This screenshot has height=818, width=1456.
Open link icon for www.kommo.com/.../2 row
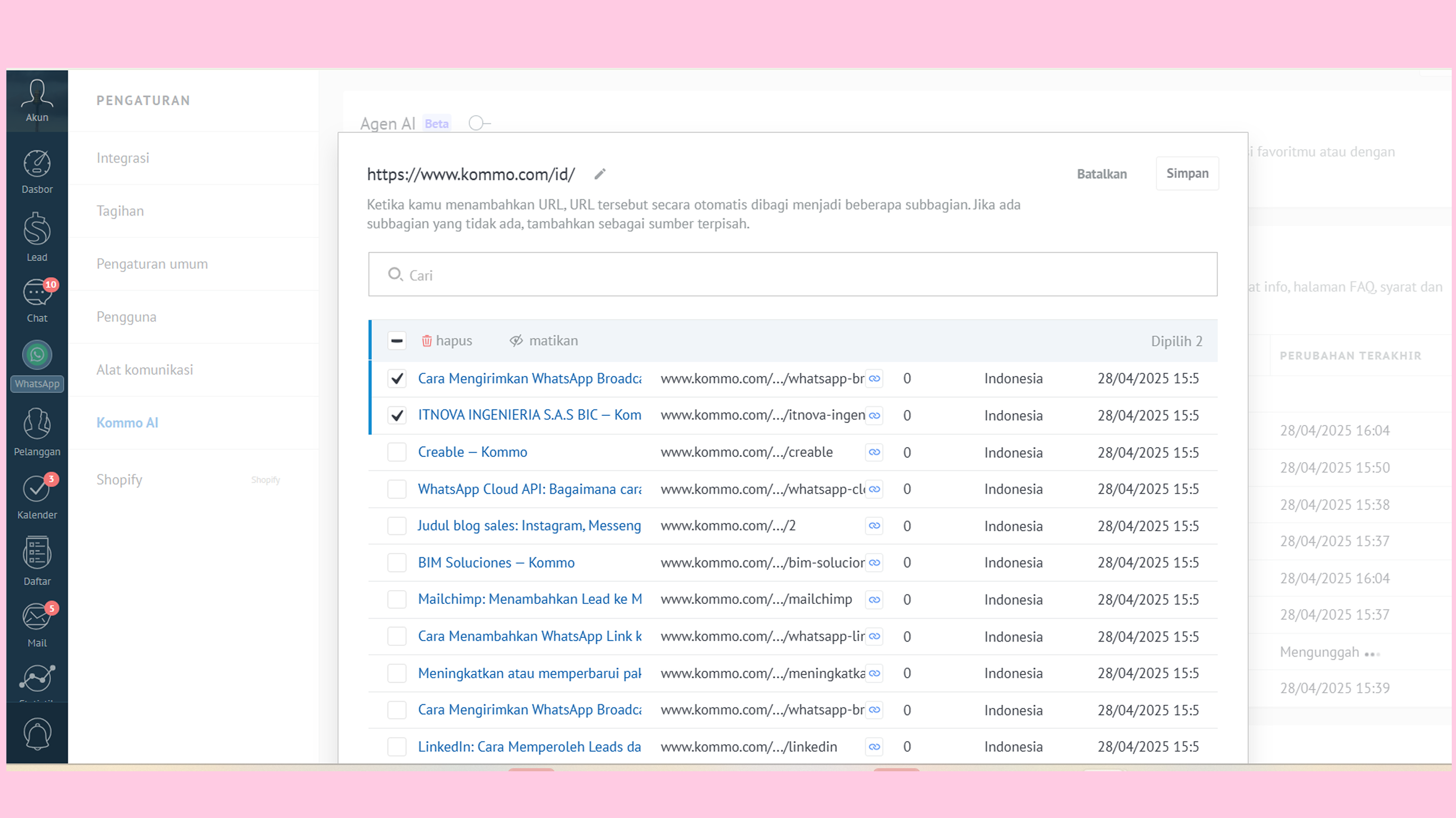coord(874,525)
